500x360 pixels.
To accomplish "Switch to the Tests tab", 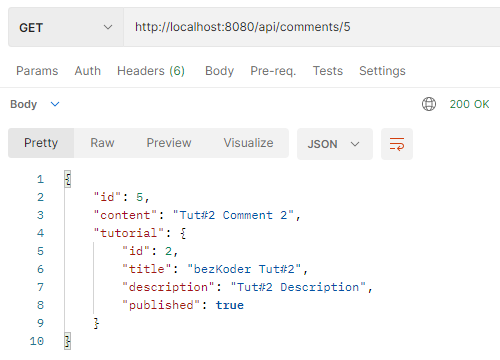I will (328, 71).
